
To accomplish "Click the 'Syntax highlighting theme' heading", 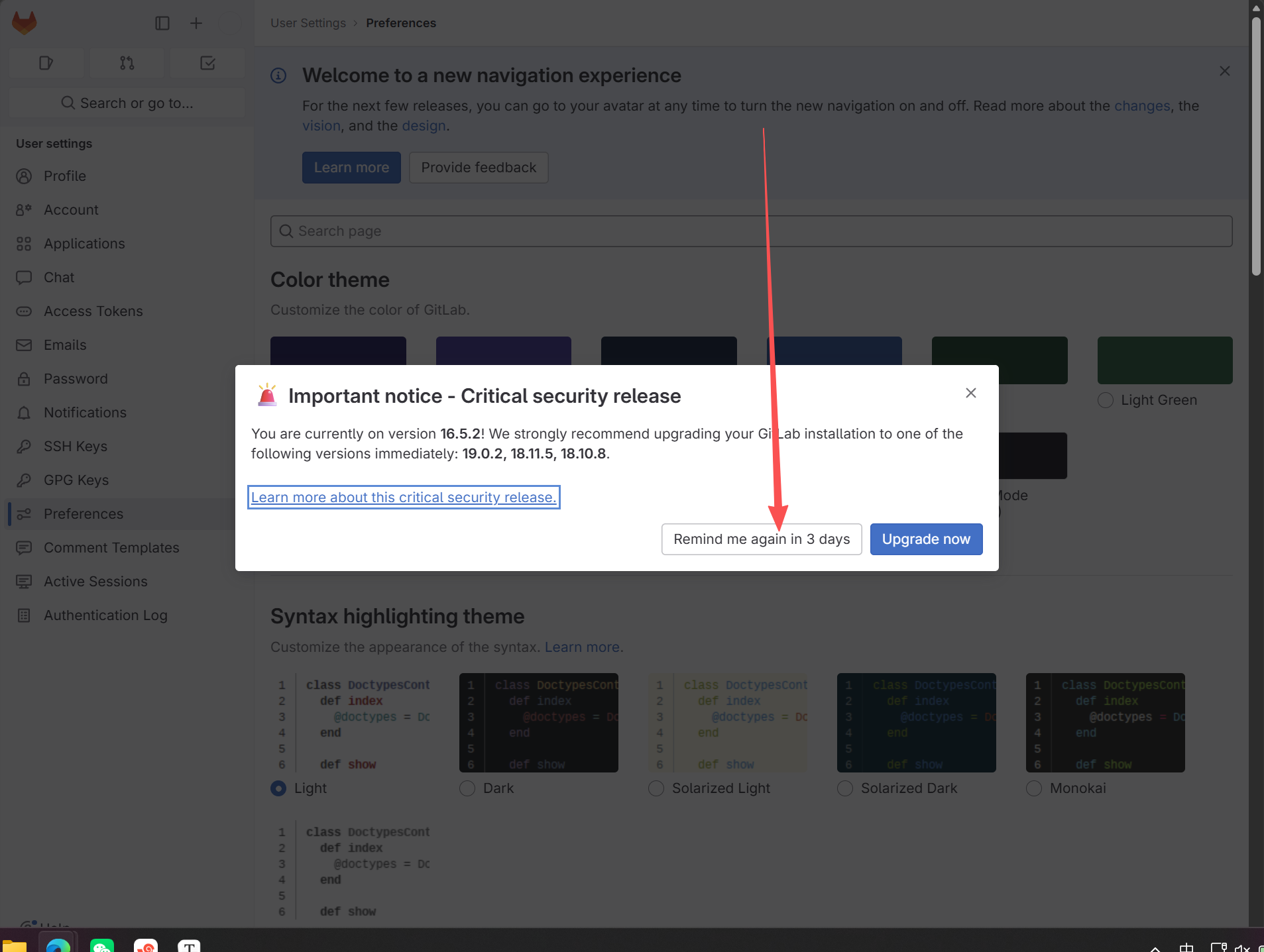I will click(x=398, y=616).
